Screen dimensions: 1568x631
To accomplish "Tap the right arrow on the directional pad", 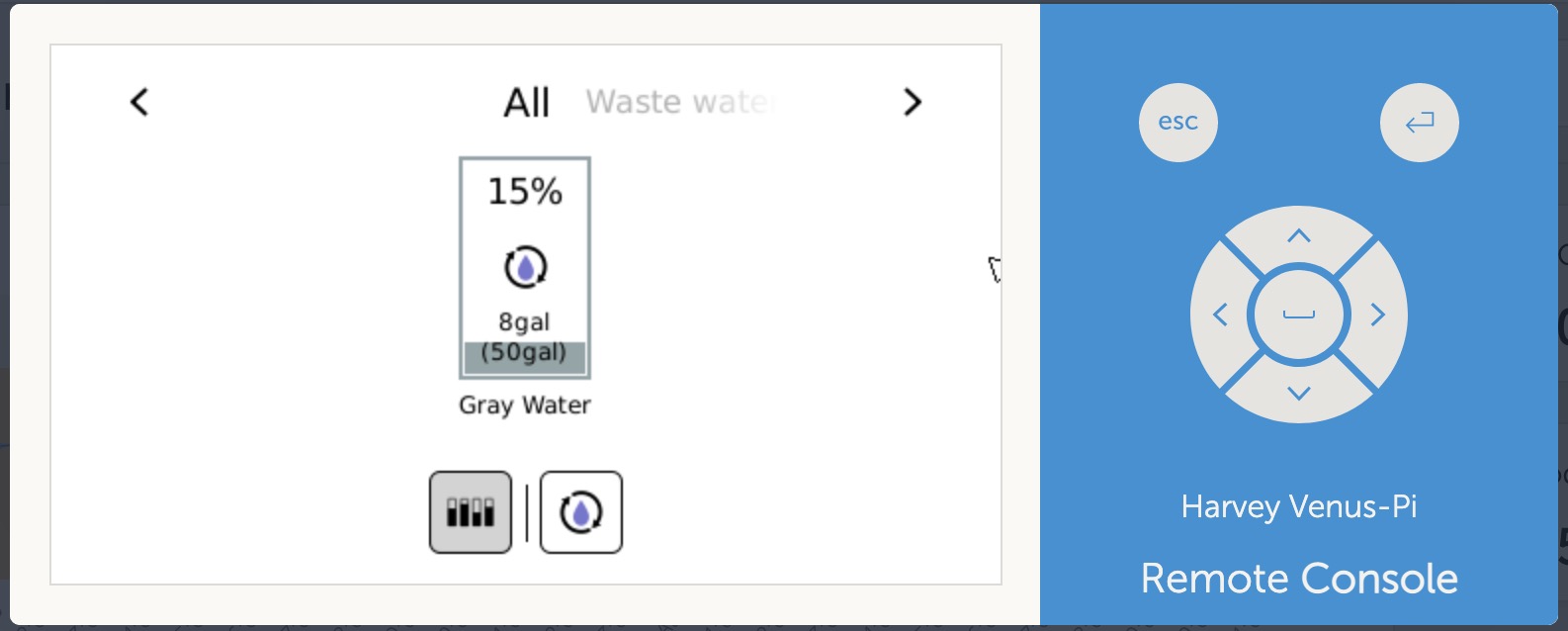I will [1376, 315].
